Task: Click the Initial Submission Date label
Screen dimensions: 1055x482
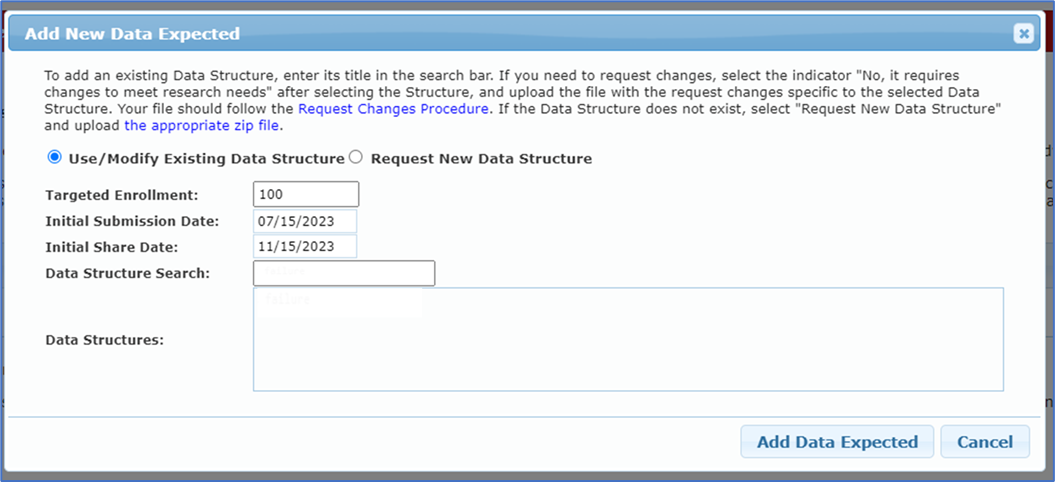Action: point(132,221)
